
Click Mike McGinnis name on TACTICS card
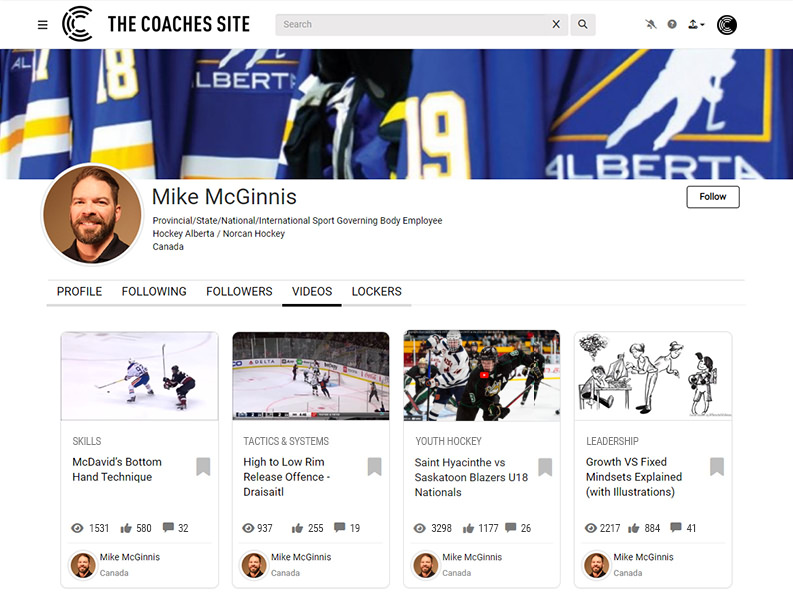click(301, 557)
